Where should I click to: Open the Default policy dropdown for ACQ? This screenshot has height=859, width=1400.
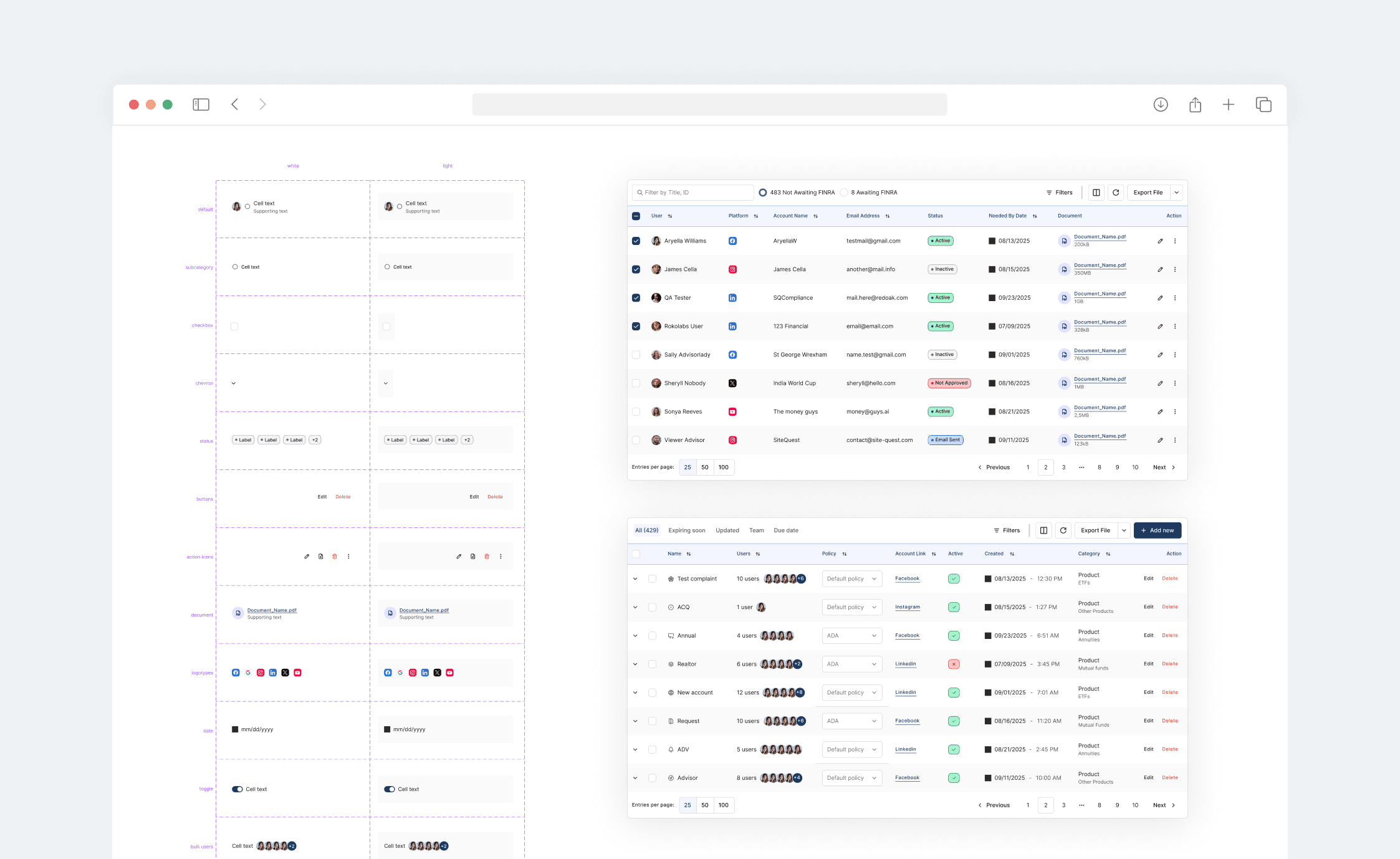point(851,607)
